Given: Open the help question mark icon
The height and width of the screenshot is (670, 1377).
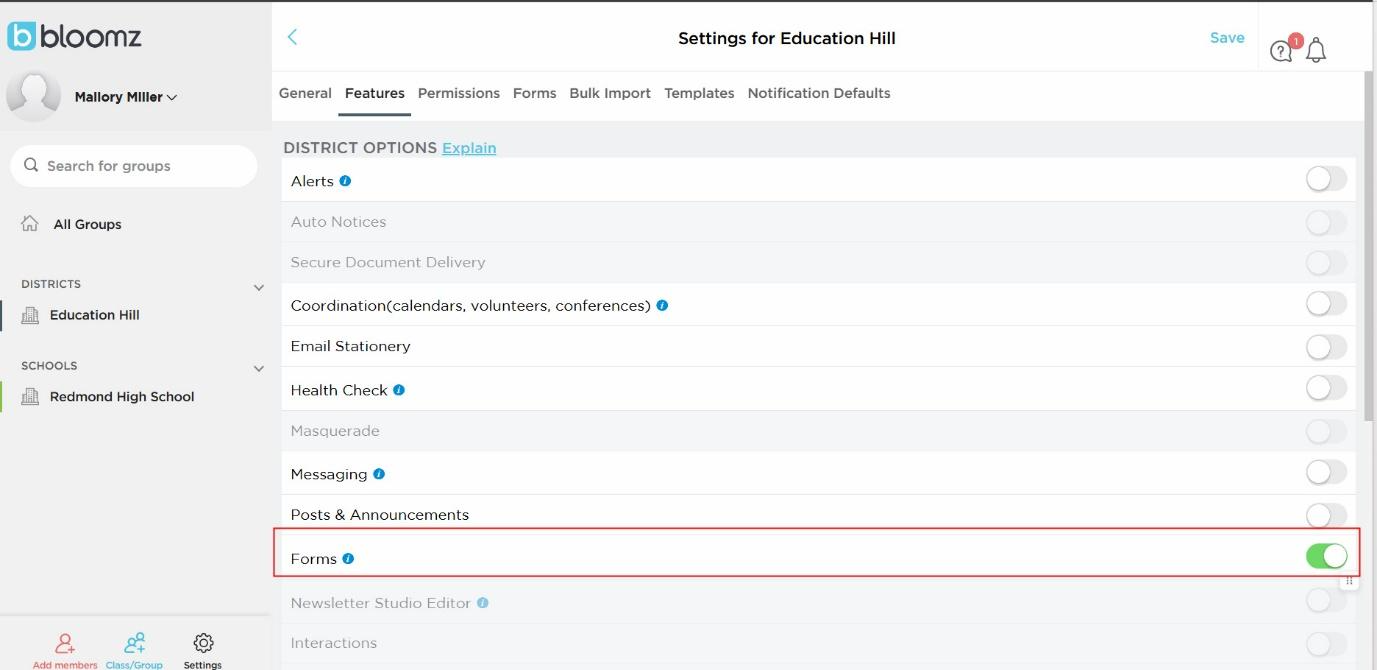Looking at the screenshot, I should [x=1280, y=52].
